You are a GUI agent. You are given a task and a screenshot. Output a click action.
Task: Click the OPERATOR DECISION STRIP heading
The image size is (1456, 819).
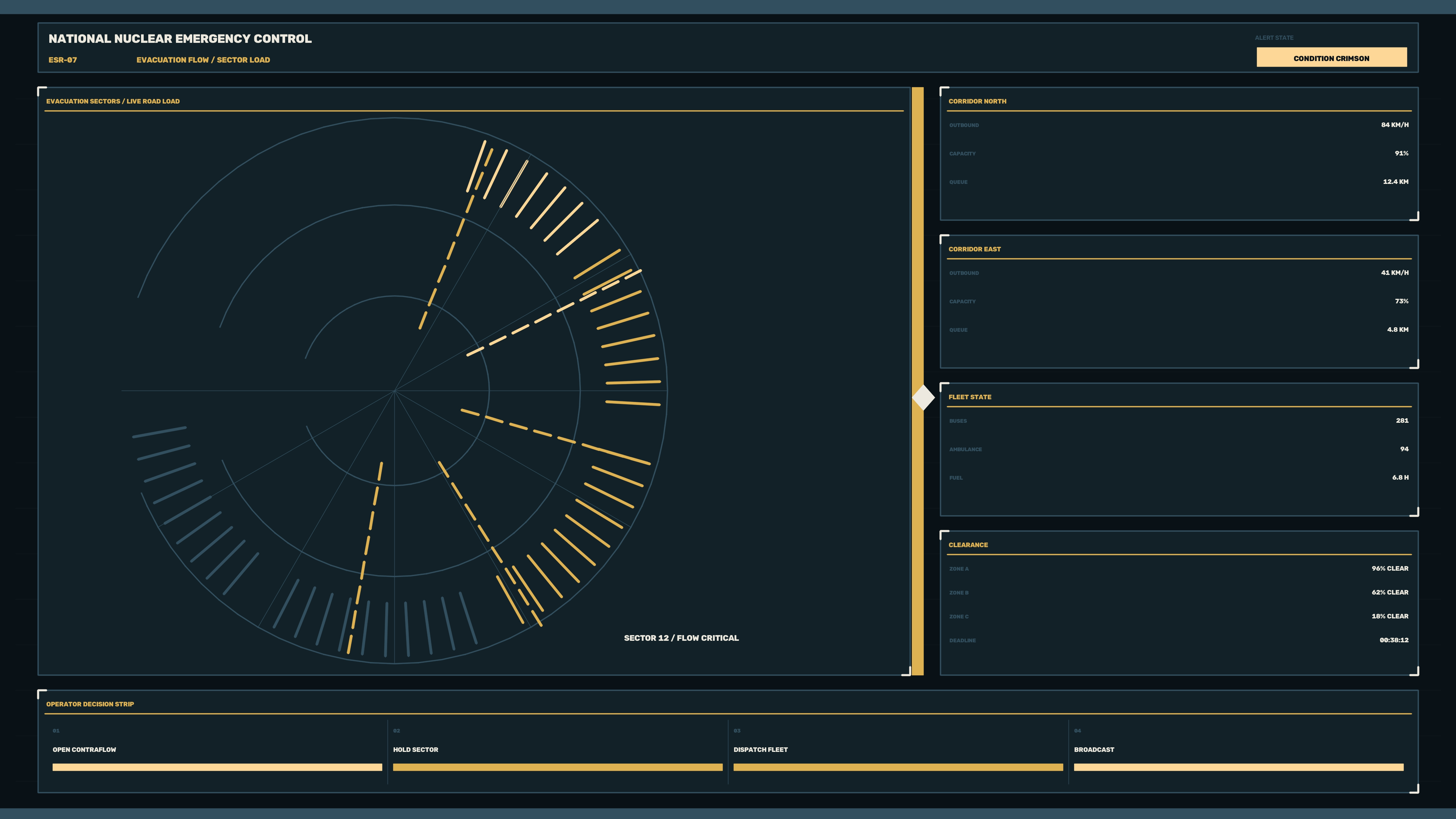click(90, 704)
